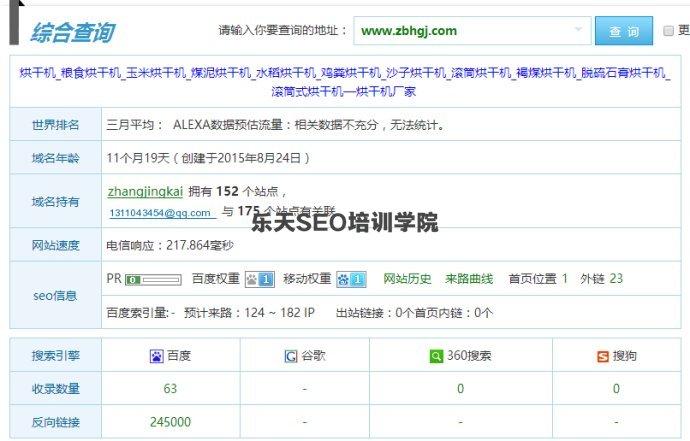Click the 搜狗 indexed count 0
Screen dimensions: 690x441
616,389
